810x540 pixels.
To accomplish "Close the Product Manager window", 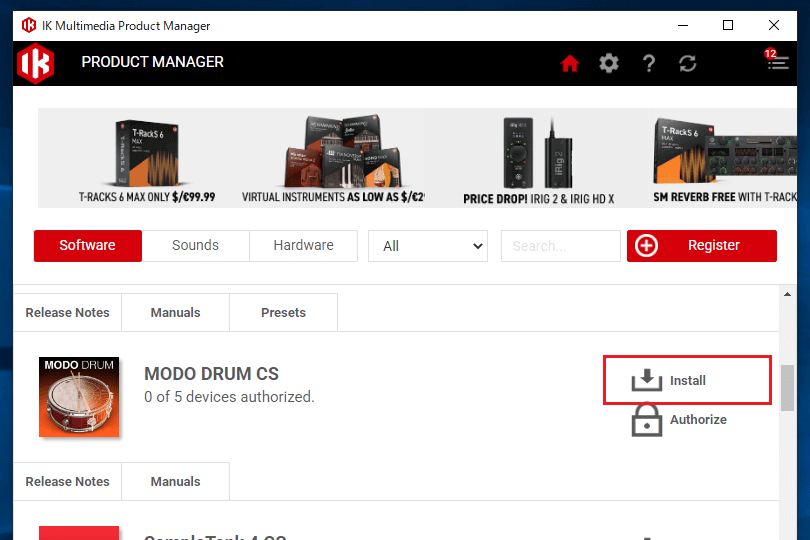I will (773, 25).
